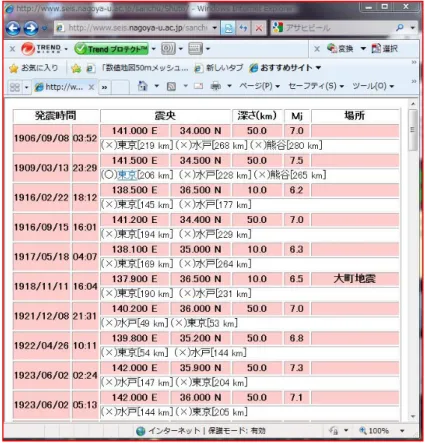Open the ツール(O) menu

[373, 86]
